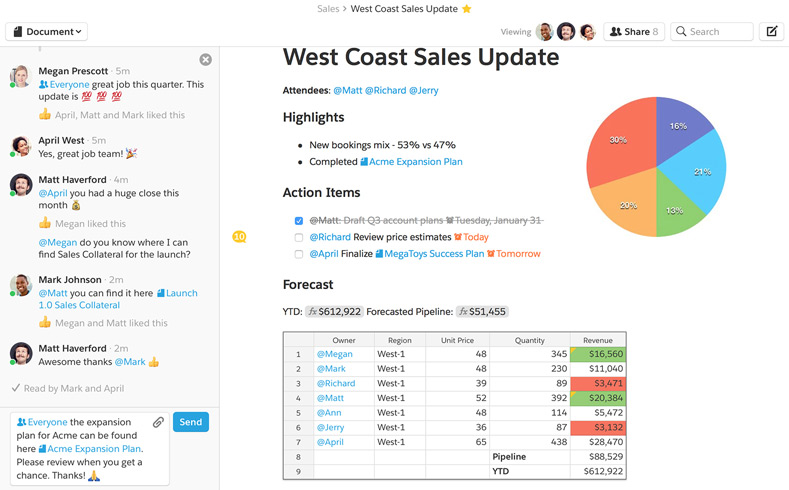Click Forecasted Pipeline formula value $51,455

point(482,312)
